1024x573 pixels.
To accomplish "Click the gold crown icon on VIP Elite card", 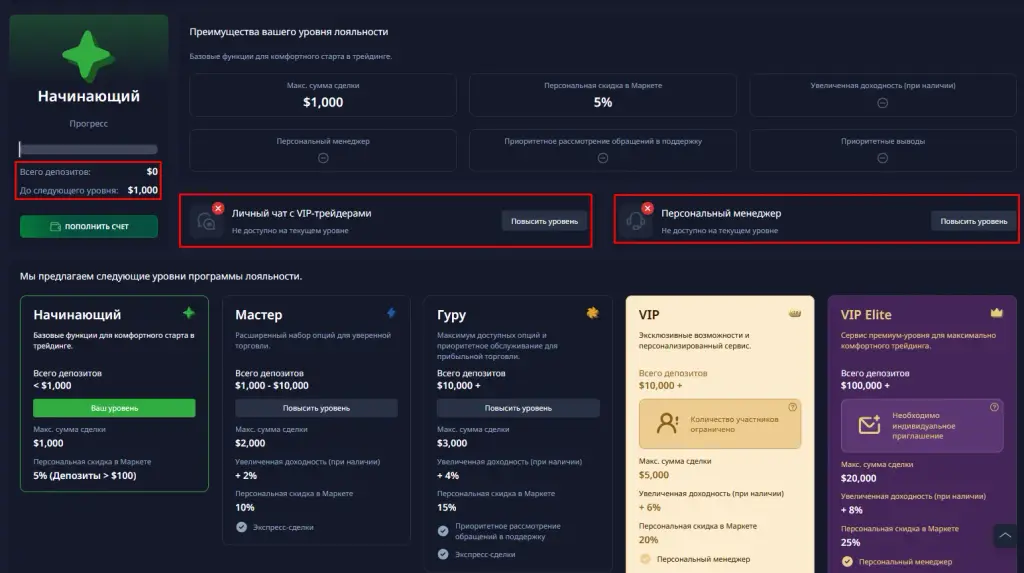I will (997, 313).
